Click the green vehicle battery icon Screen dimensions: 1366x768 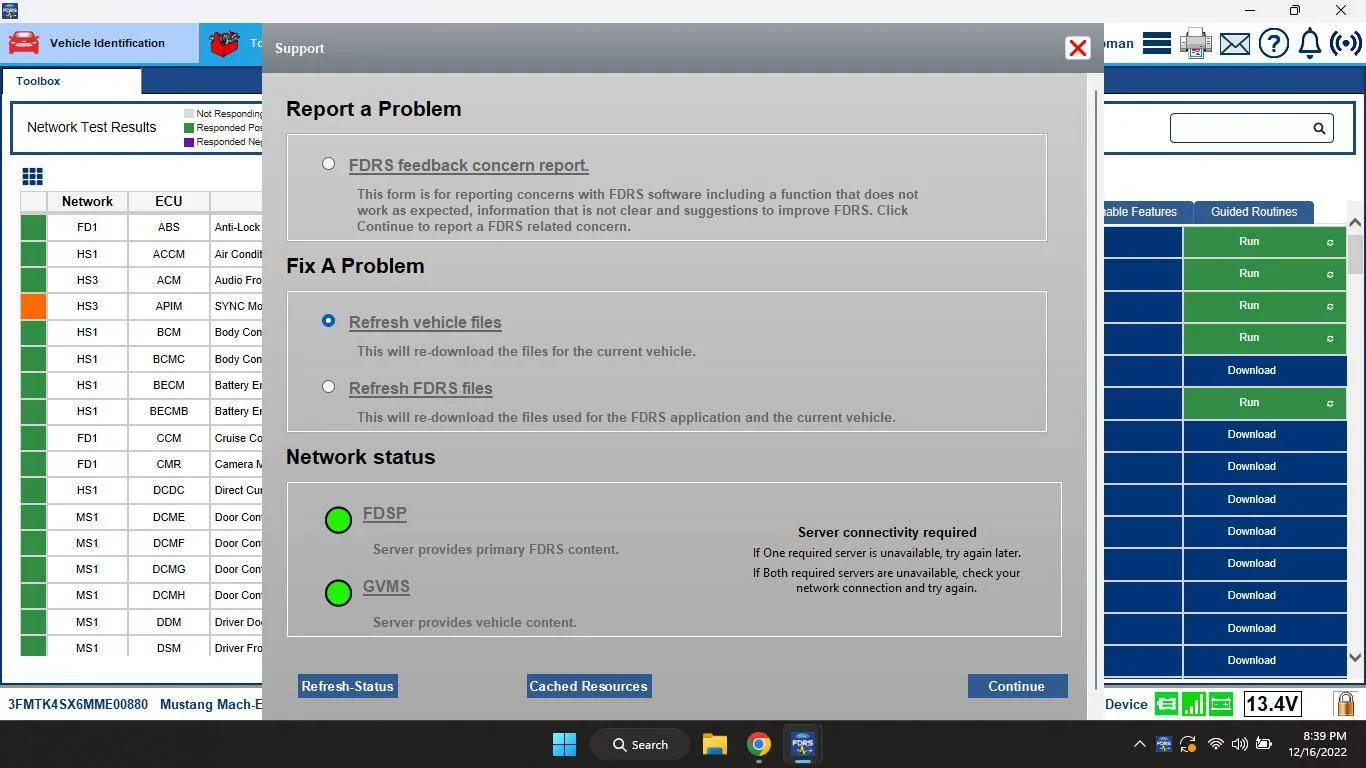pyautogui.click(x=1221, y=704)
